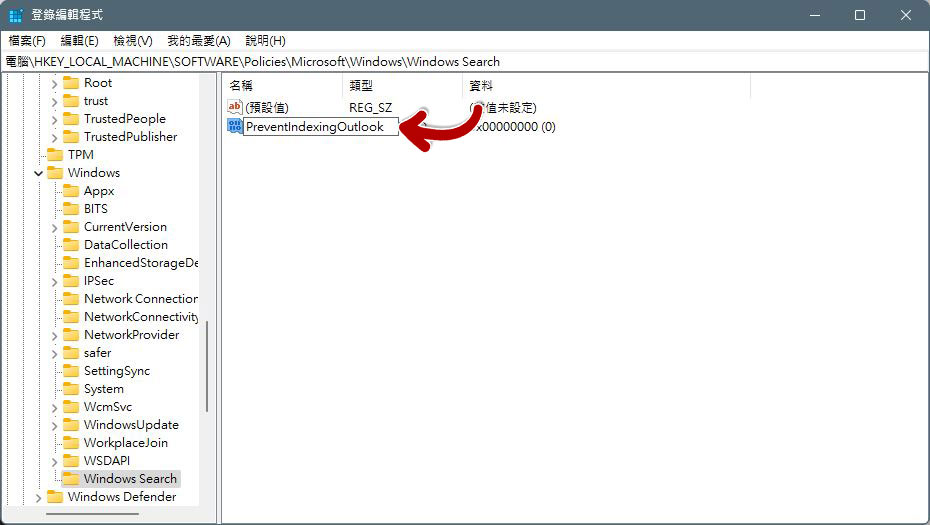Open the 檢視(V) menu
The image size is (930, 525).
(133, 41)
